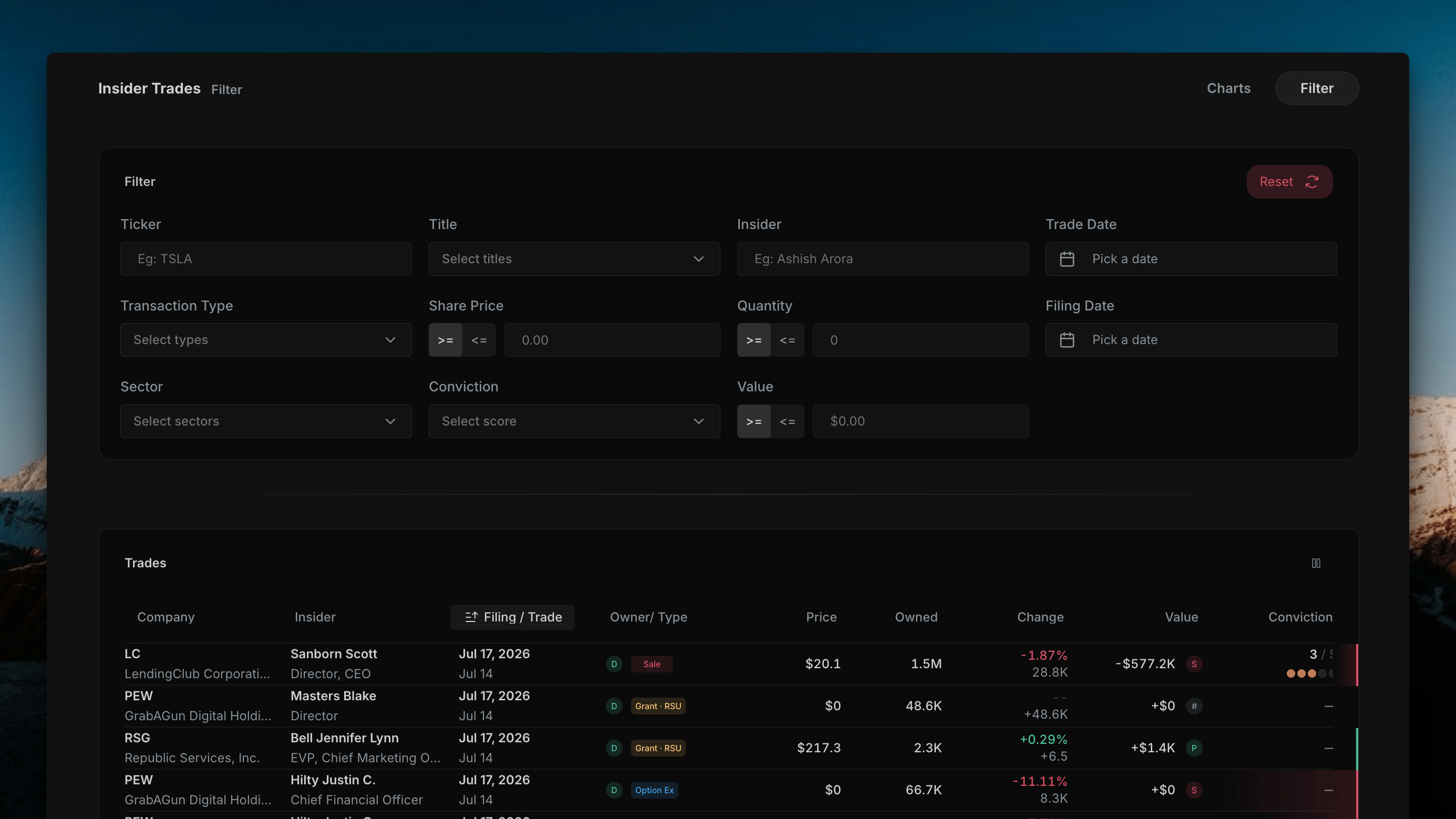
Task: Expand the Select sectors dropdown
Action: tap(266, 421)
